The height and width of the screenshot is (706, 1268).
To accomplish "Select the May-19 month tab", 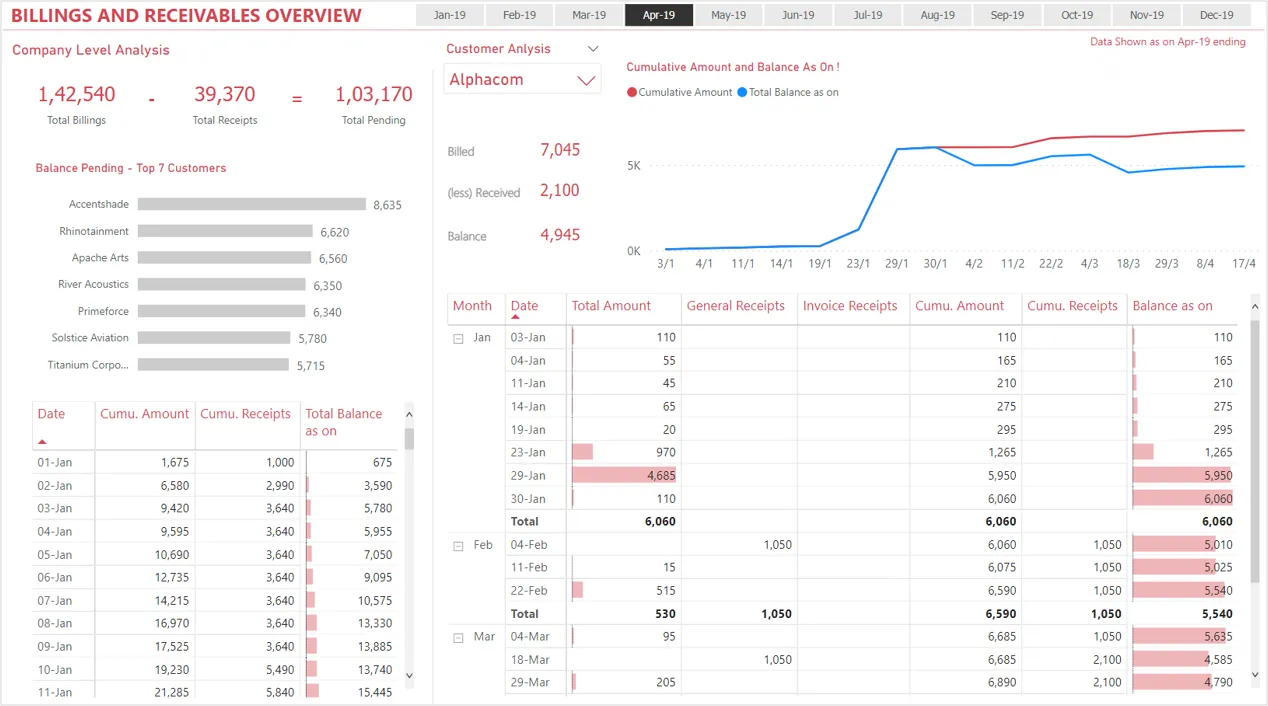I will click(728, 15).
